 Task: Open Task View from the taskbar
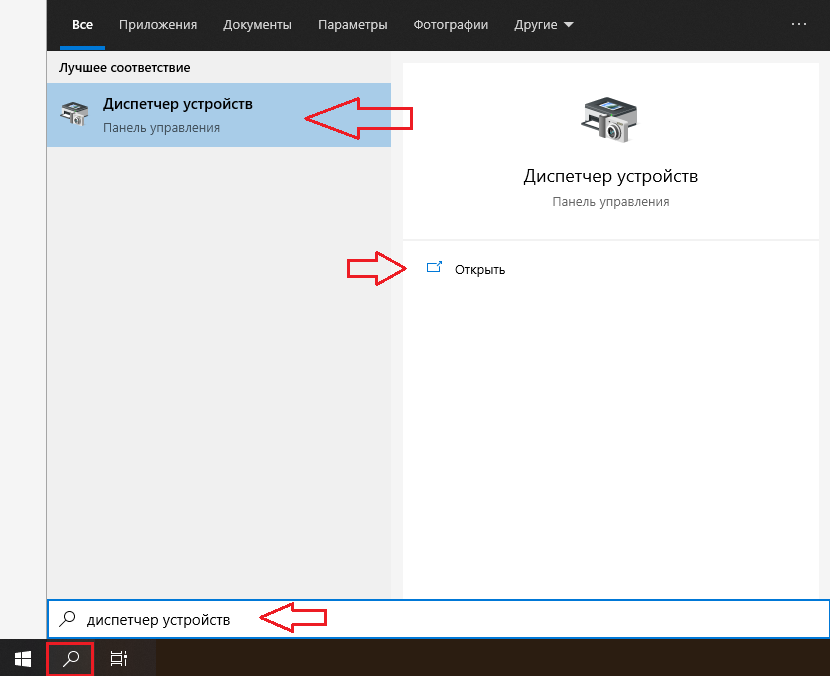click(118, 659)
